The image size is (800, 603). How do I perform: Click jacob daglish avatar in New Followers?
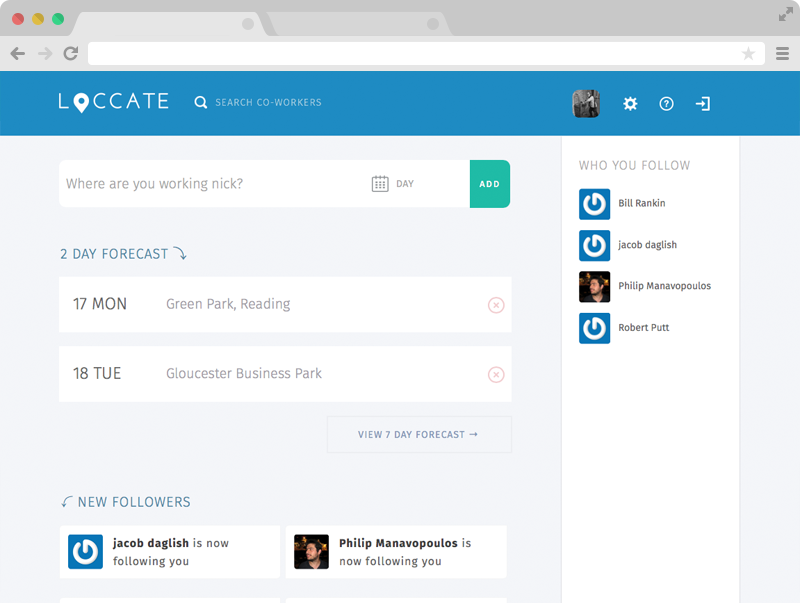[85, 551]
